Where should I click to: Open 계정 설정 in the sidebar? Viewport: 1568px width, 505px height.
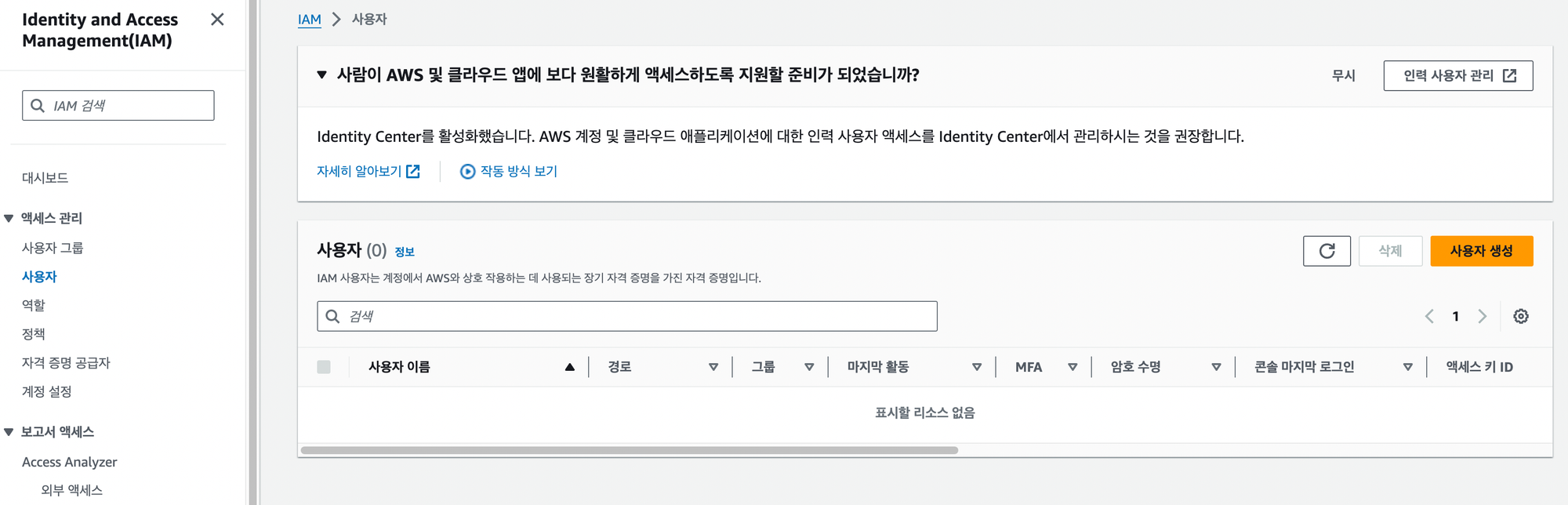(x=47, y=391)
